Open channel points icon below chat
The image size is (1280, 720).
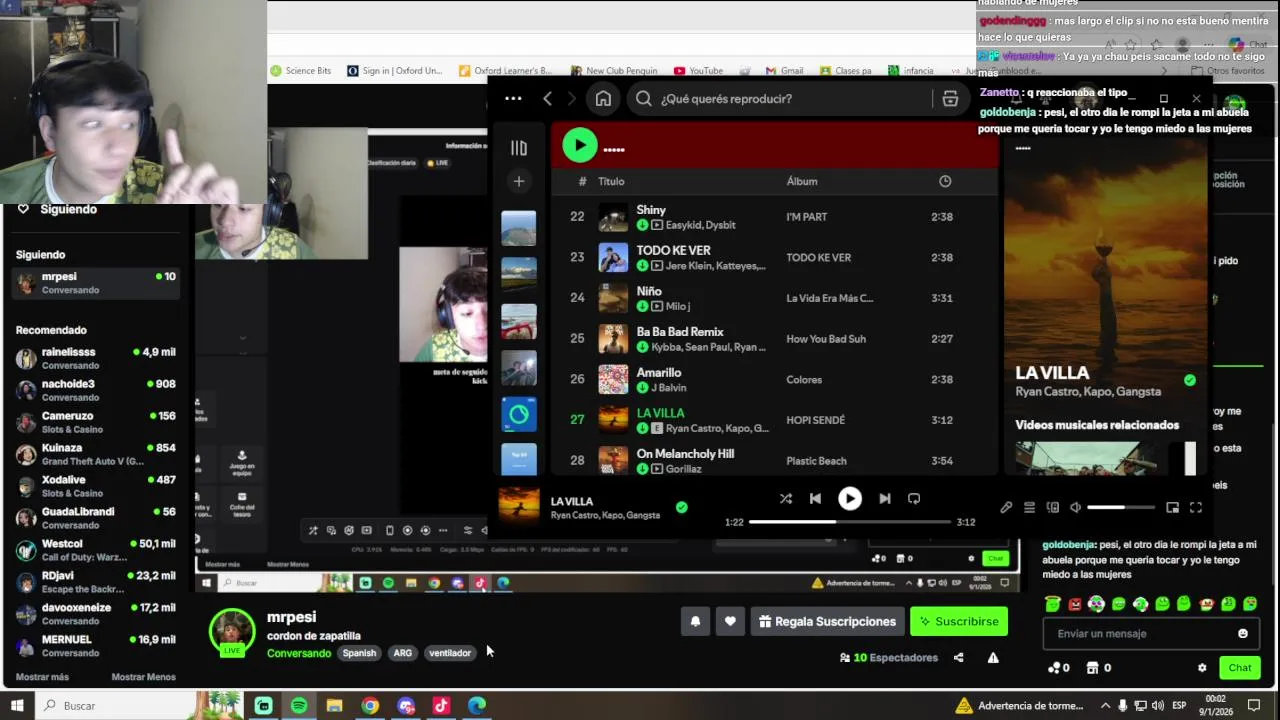1058,668
